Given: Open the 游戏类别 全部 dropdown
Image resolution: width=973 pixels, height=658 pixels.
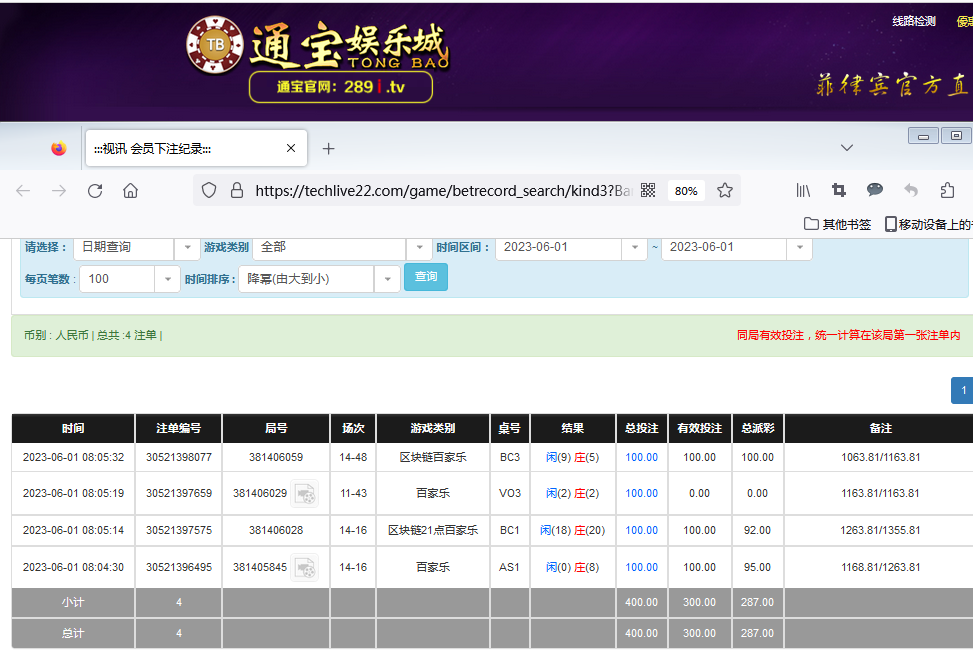Looking at the screenshot, I should [419, 247].
